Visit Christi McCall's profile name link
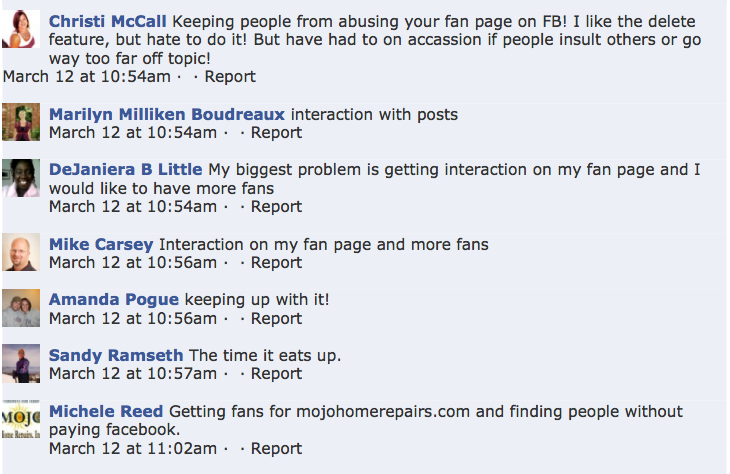 [108, 21]
